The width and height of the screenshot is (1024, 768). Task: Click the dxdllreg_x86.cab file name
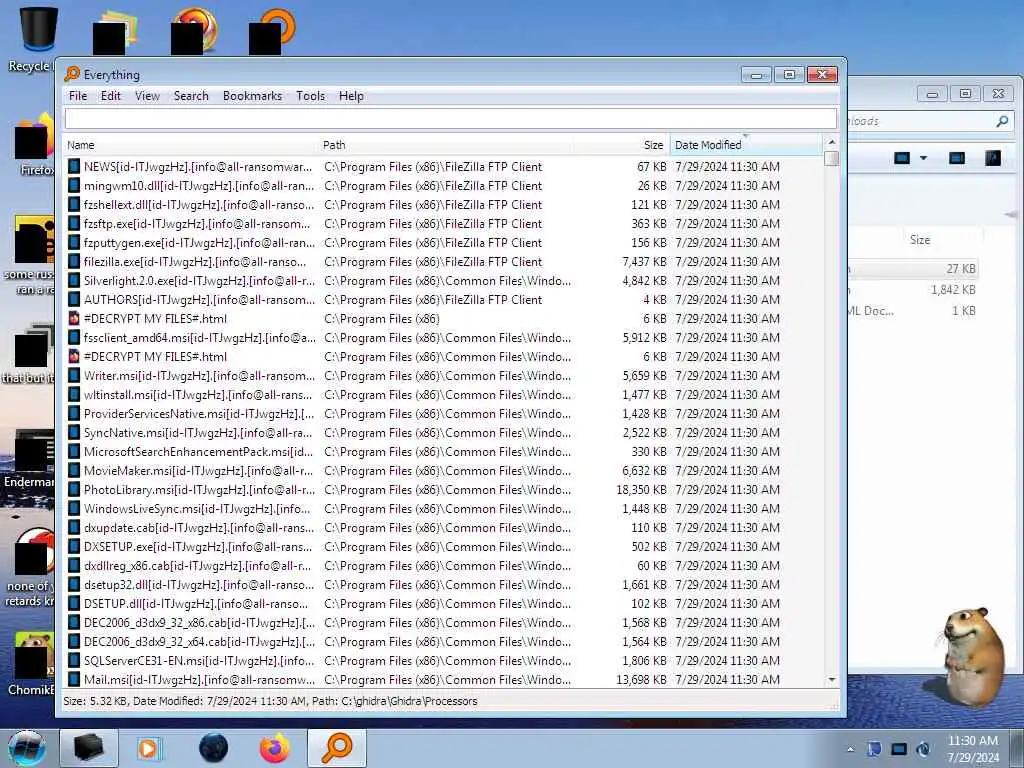tap(197, 566)
